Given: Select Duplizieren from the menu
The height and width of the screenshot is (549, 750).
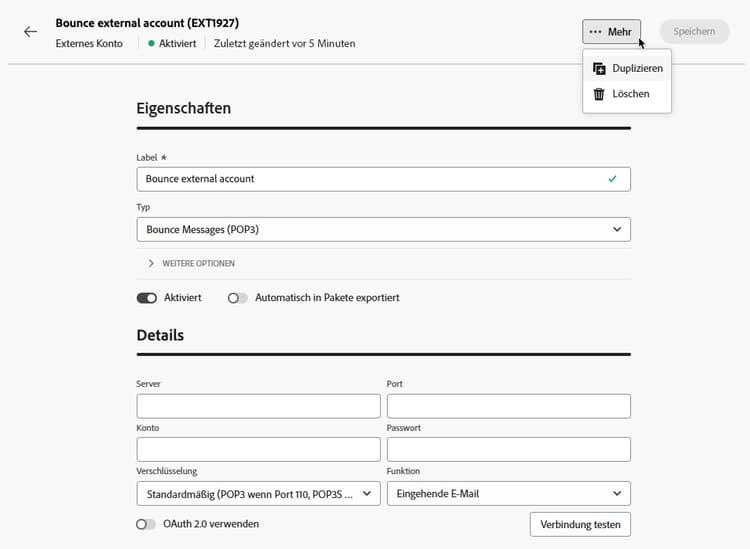Looking at the screenshot, I should click(637, 68).
